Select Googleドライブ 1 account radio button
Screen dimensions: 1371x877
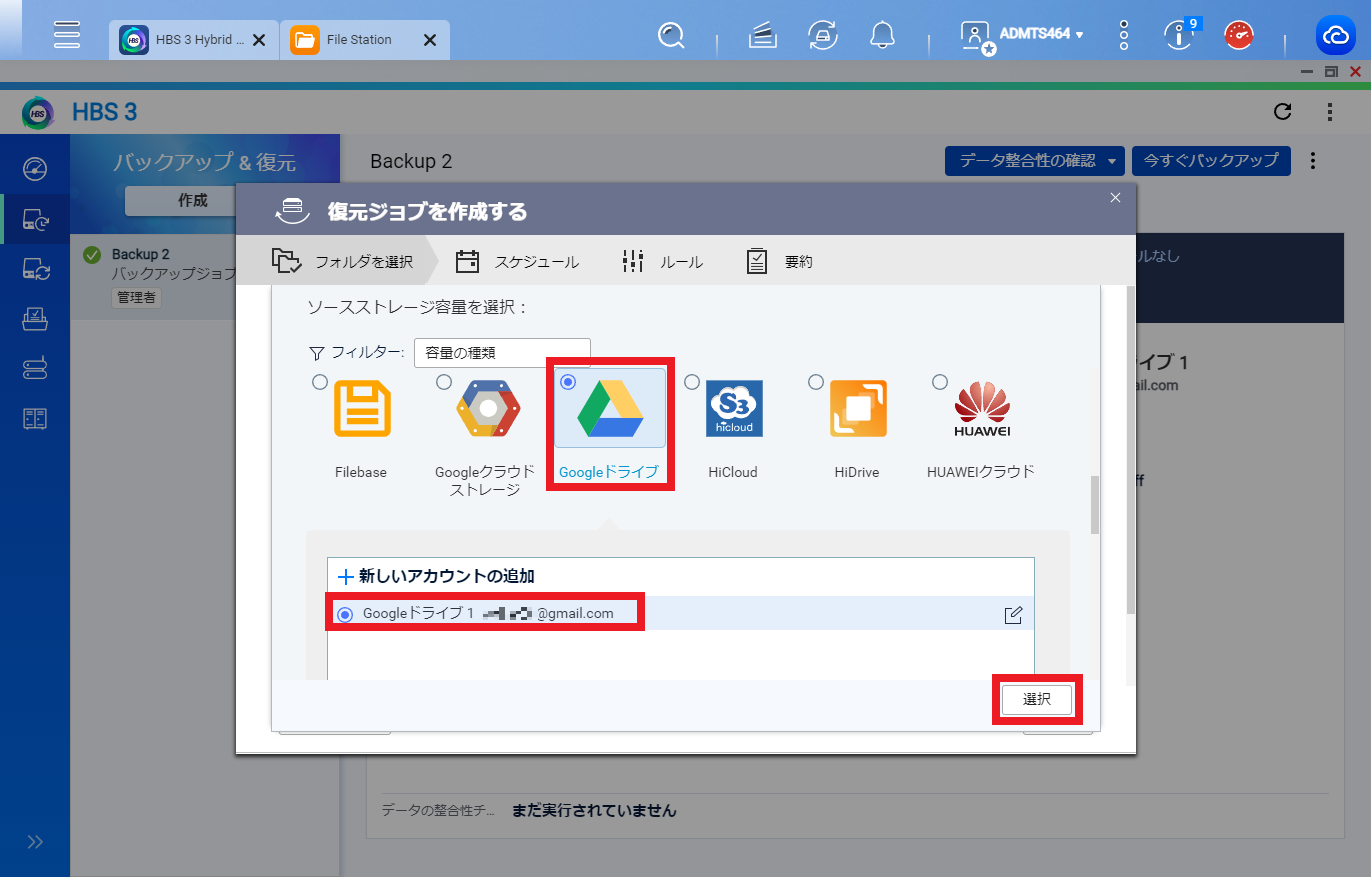tap(345, 614)
